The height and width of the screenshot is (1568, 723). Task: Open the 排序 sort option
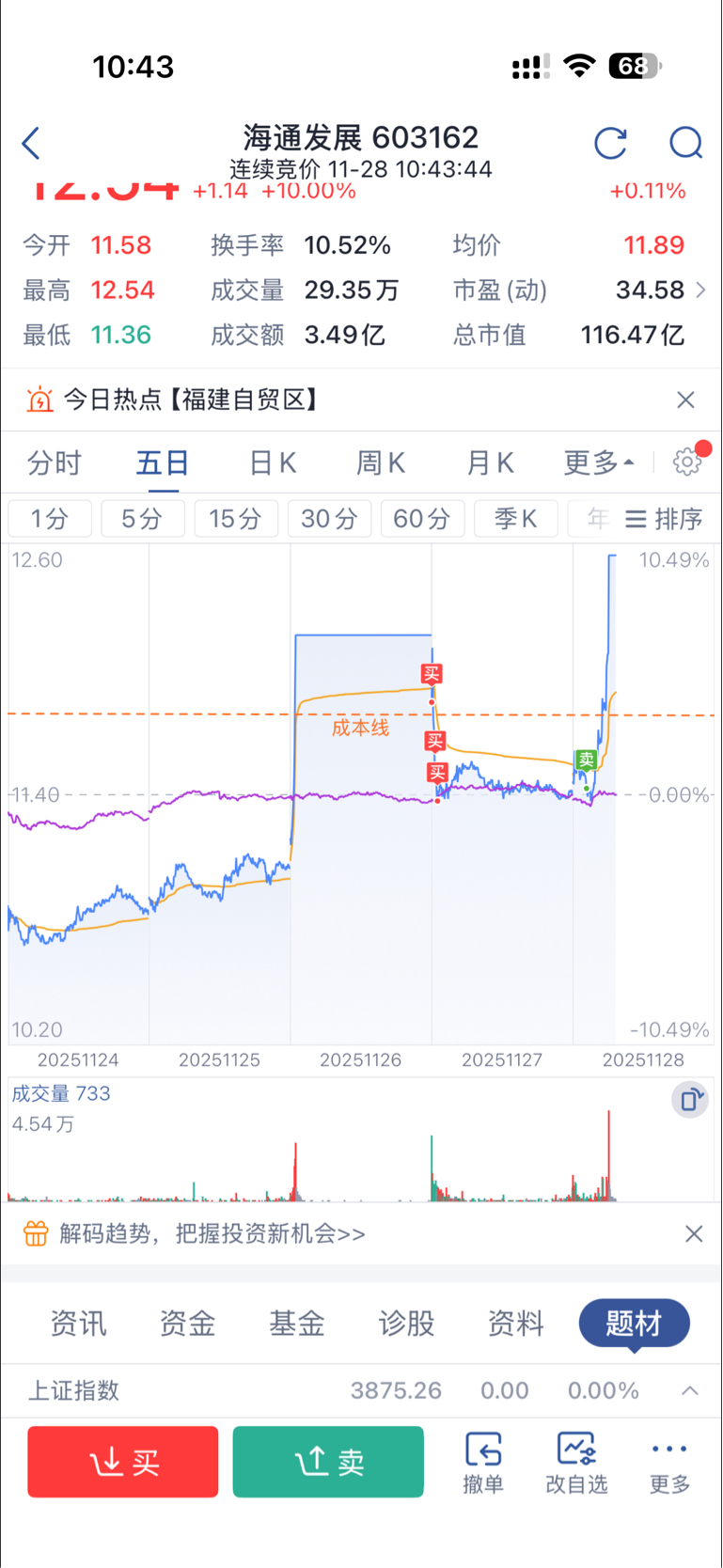coord(665,519)
